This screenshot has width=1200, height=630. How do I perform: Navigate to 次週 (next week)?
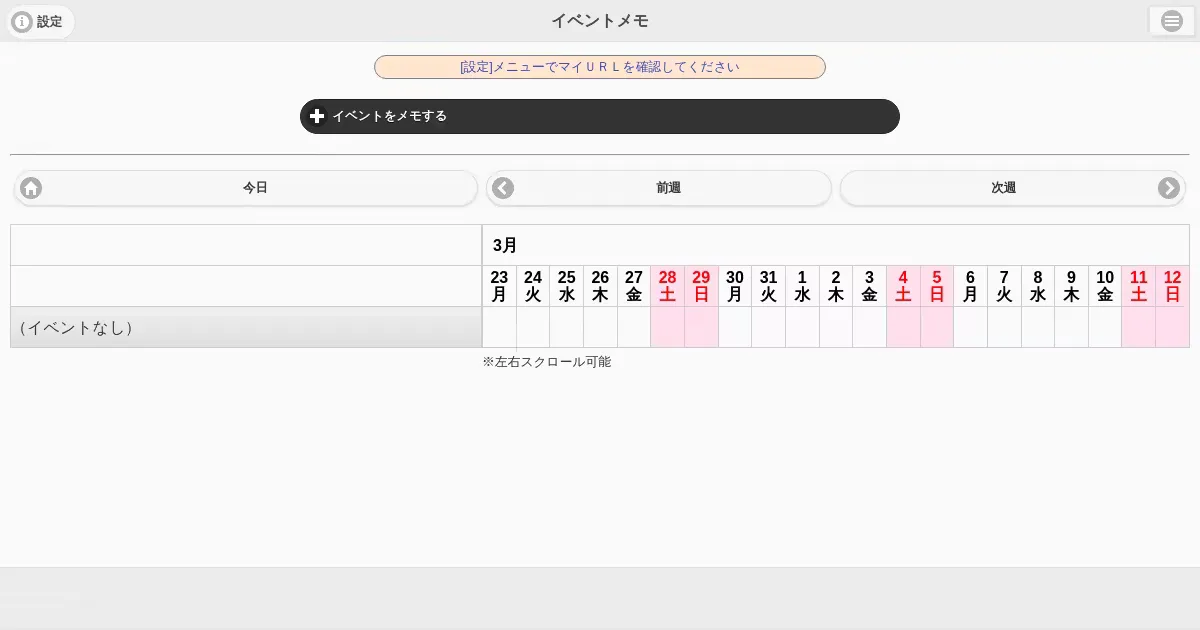1003,188
